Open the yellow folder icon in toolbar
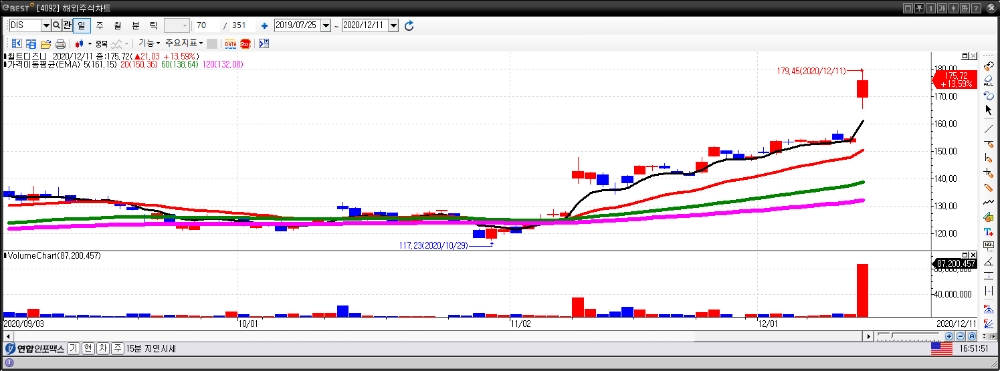 click(46, 44)
